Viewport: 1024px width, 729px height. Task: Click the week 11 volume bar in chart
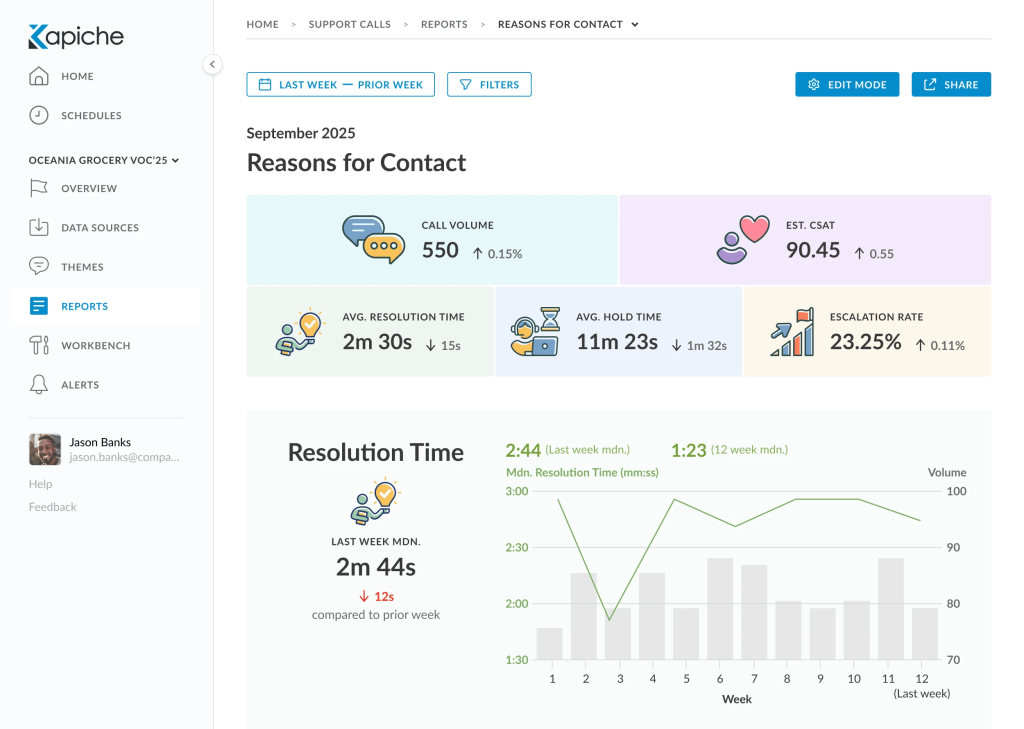point(891,609)
